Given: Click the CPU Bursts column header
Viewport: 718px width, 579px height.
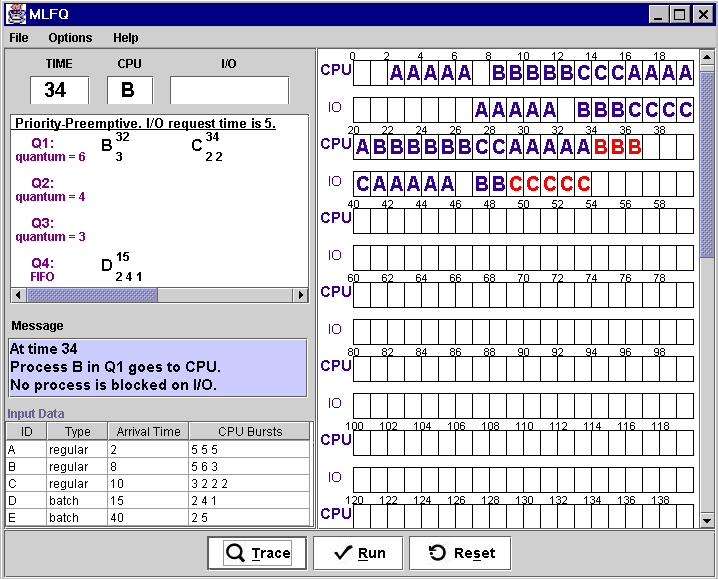Looking at the screenshot, I should (x=250, y=432).
